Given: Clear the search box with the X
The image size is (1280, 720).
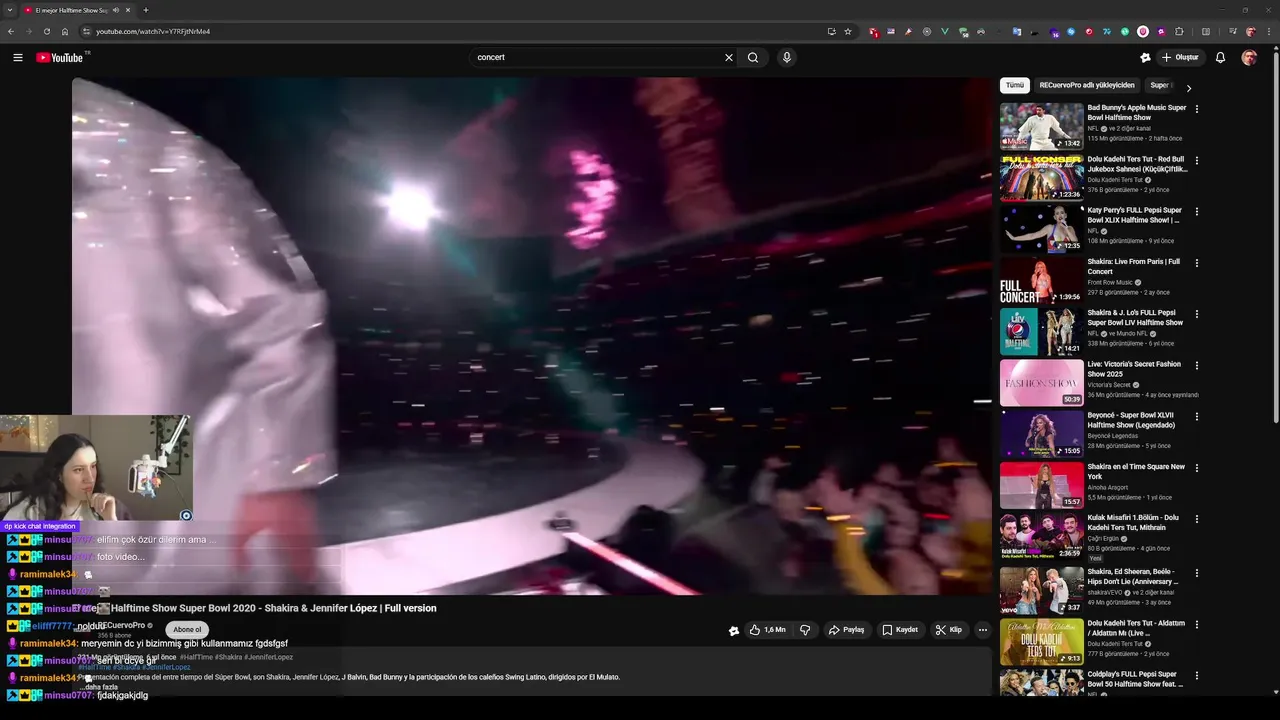Looking at the screenshot, I should (x=729, y=57).
